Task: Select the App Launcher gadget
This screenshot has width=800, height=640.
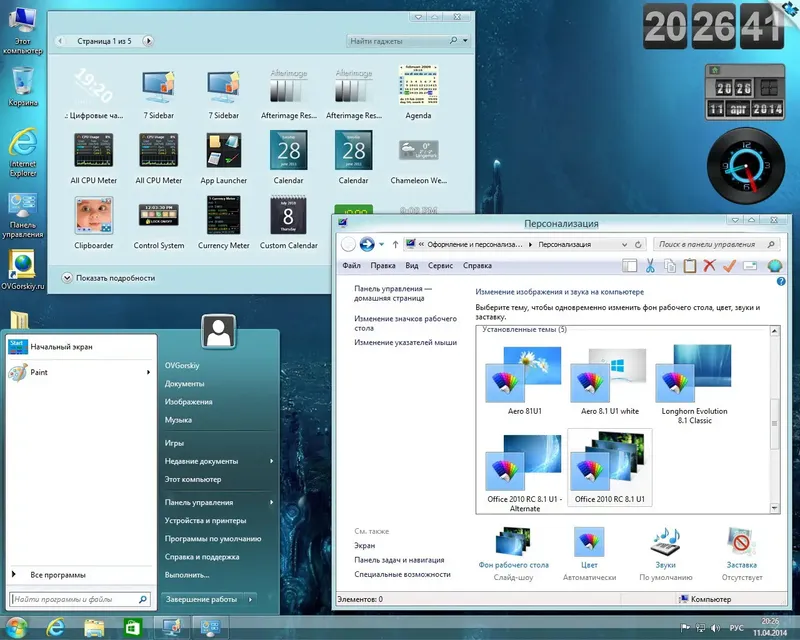Action: point(223,158)
